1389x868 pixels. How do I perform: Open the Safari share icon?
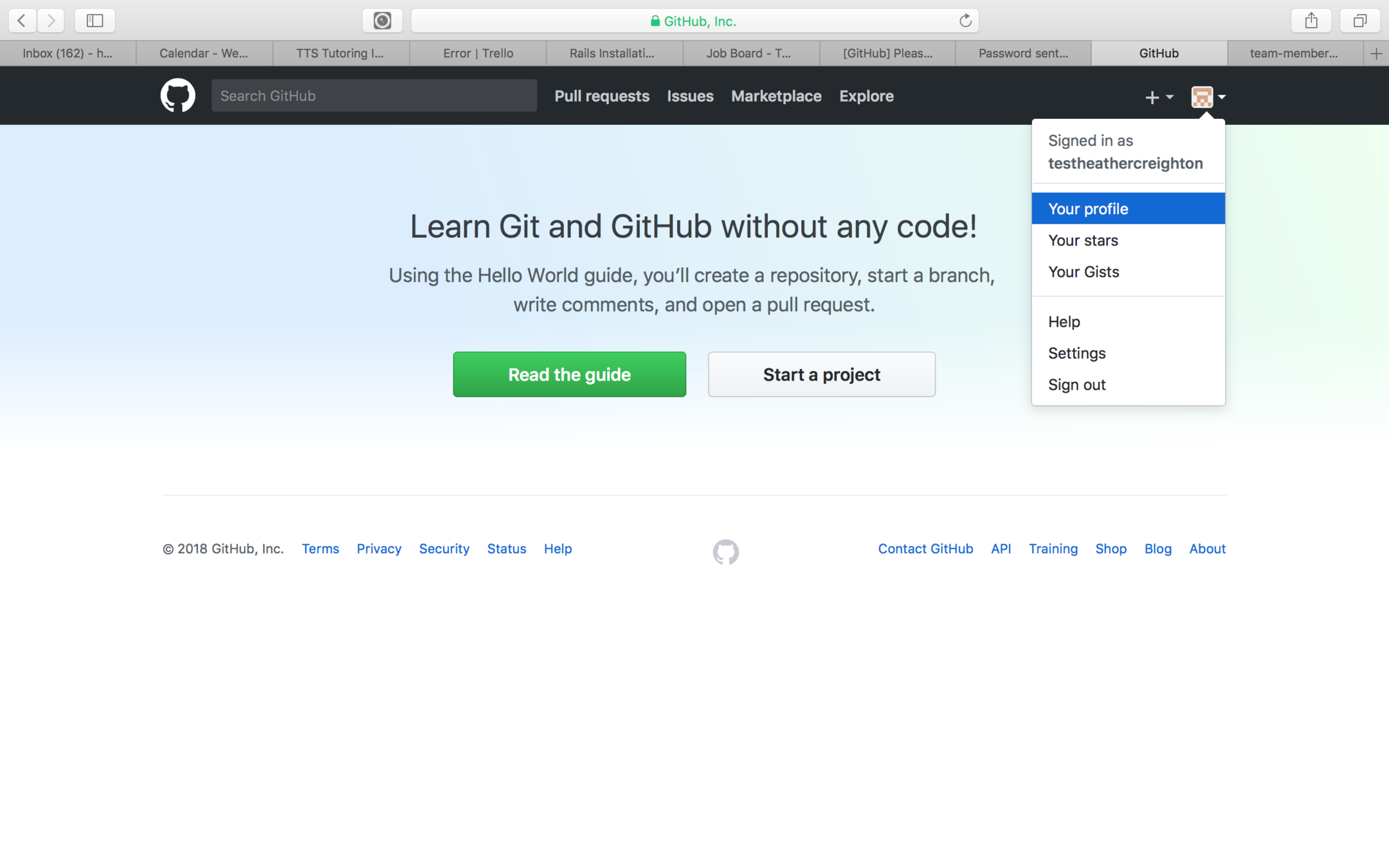coord(1311,21)
